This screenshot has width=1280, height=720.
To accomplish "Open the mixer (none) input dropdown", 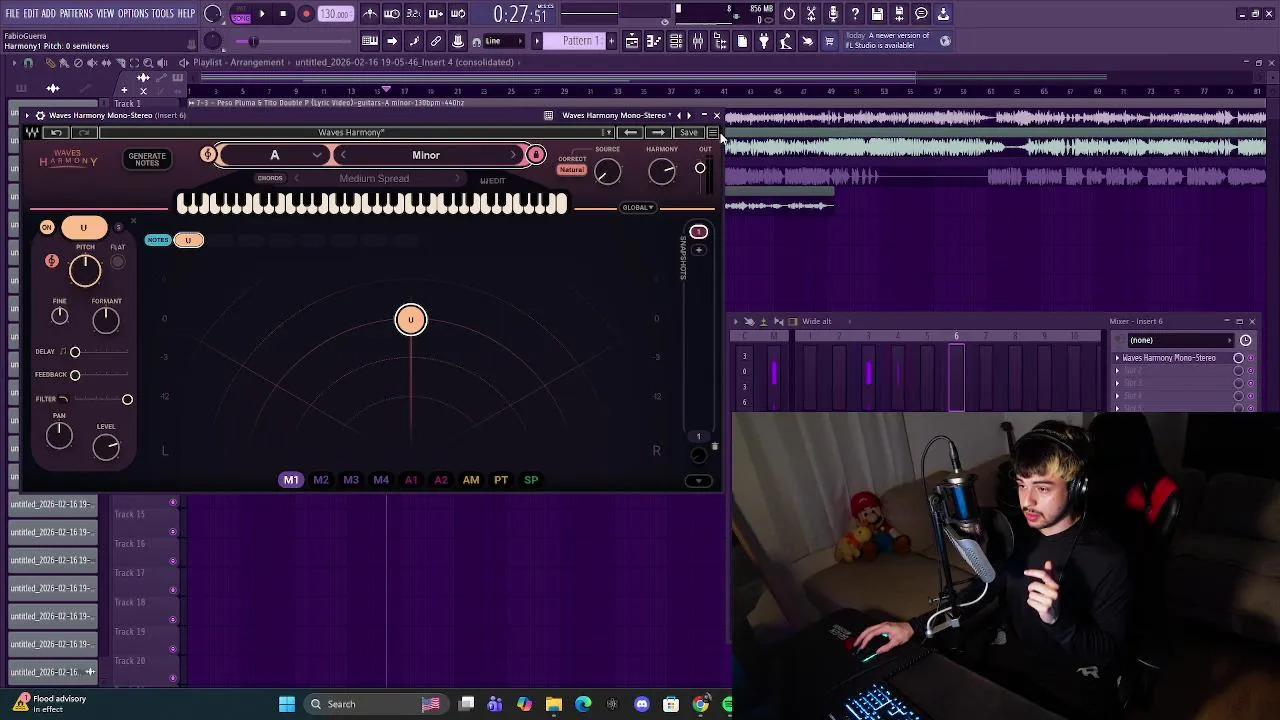I will point(1179,340).
